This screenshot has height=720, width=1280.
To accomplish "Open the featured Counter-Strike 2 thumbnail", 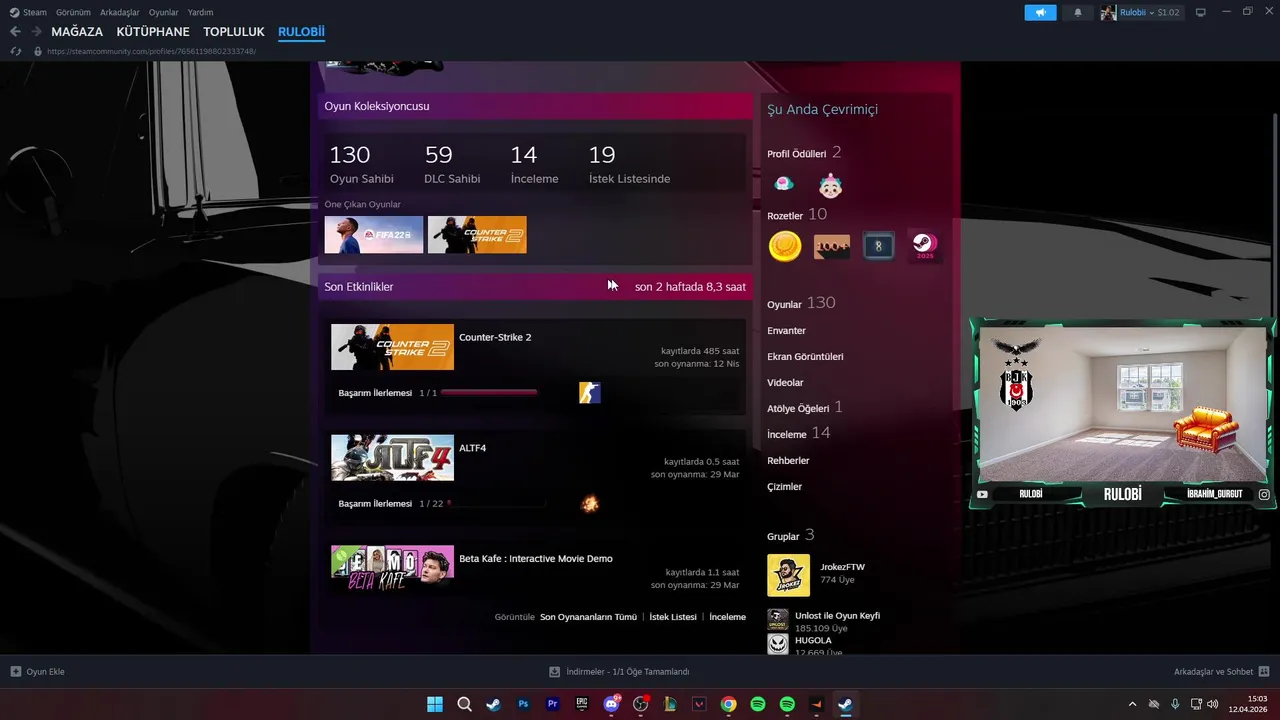I will tap(477, 235).
